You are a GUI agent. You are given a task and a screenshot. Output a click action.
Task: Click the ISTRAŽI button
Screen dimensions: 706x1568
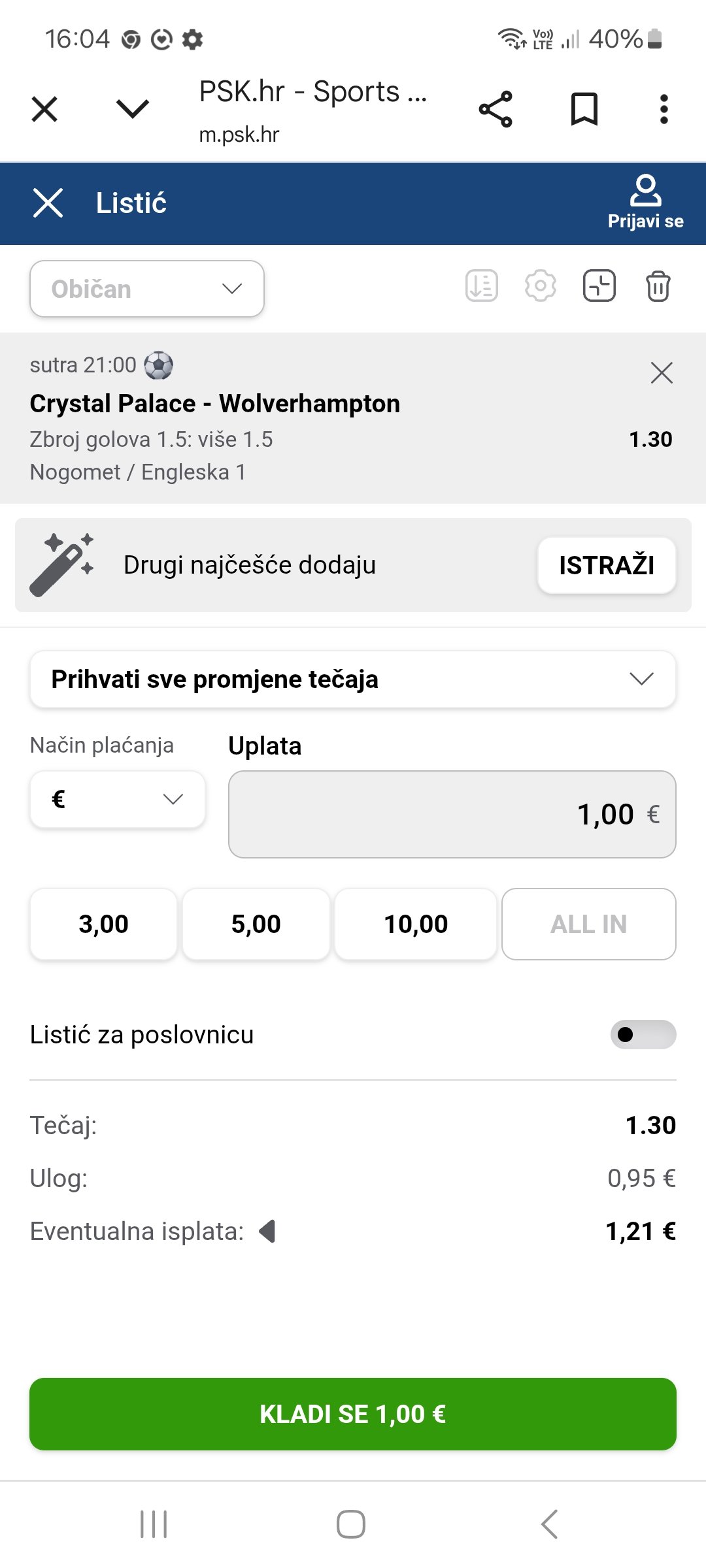click(x=607, y=565)
